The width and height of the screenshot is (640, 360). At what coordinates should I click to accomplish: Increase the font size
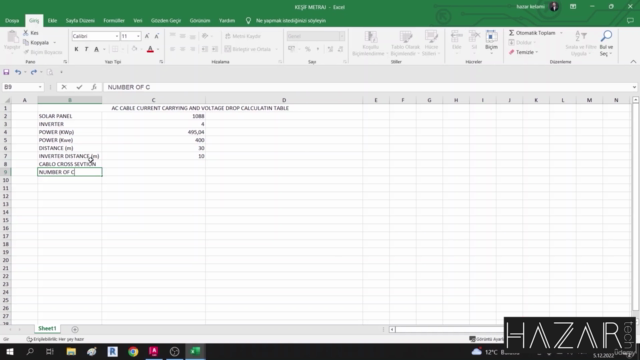(147, 36)
